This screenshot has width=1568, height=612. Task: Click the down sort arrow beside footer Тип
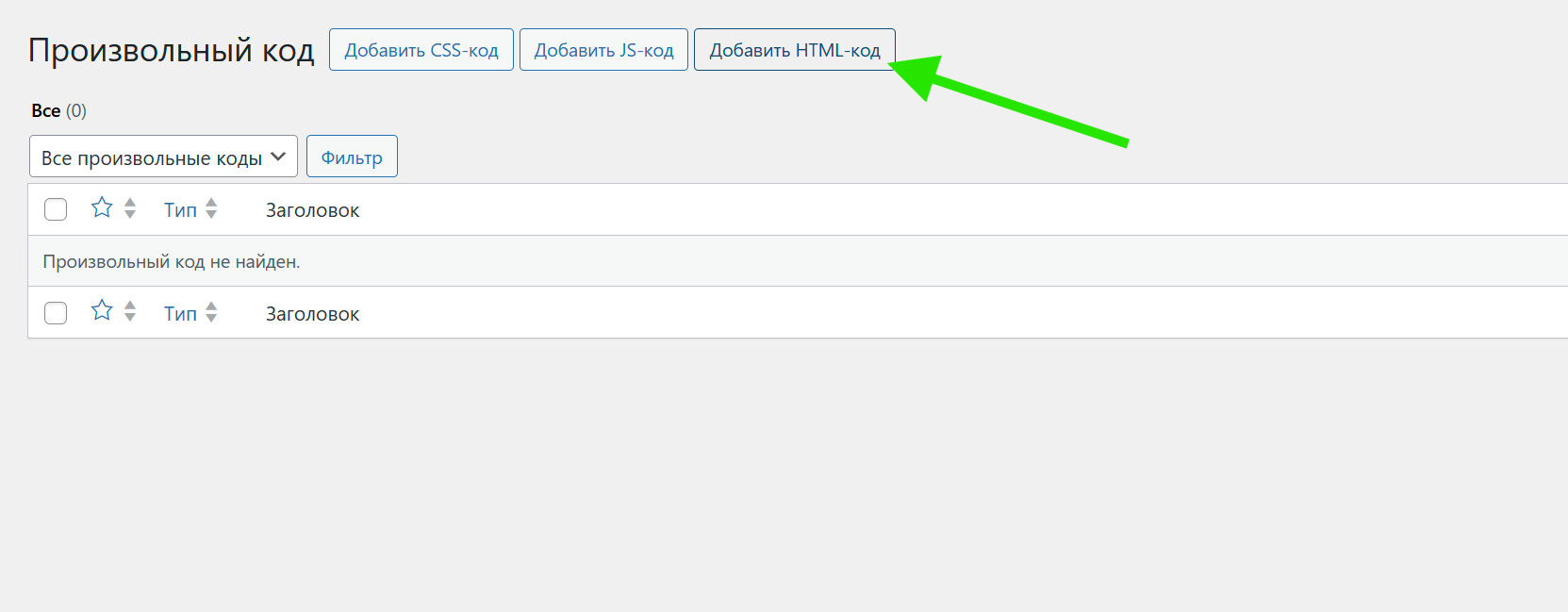point(211,319)
